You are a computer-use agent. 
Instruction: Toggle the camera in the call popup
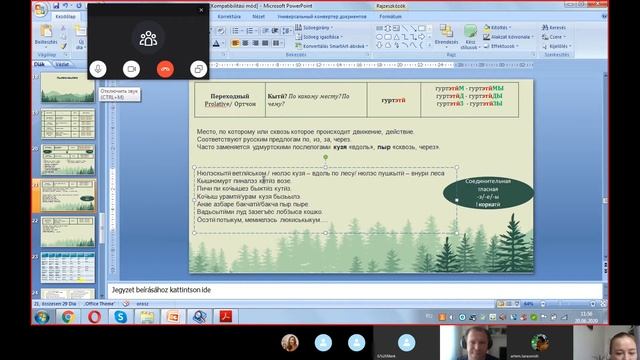(x=131, y=69)
